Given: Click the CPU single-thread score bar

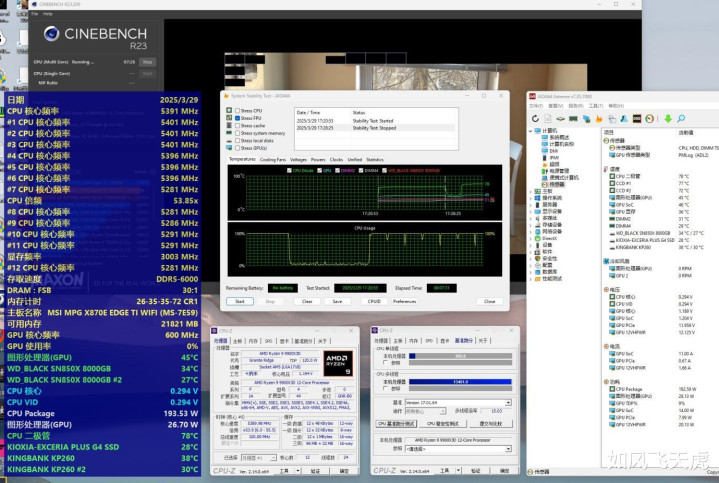Looking at the screenshot, I should click(x=460, y=356).
